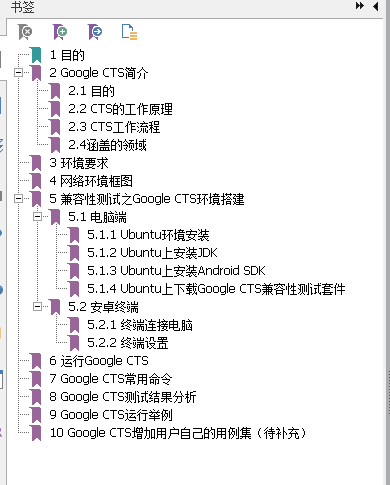Click the bookmark icon beside "5.1.1 Ubuntu环境安装"
This screenshot has height=485, width=390.
click(74, 235)
